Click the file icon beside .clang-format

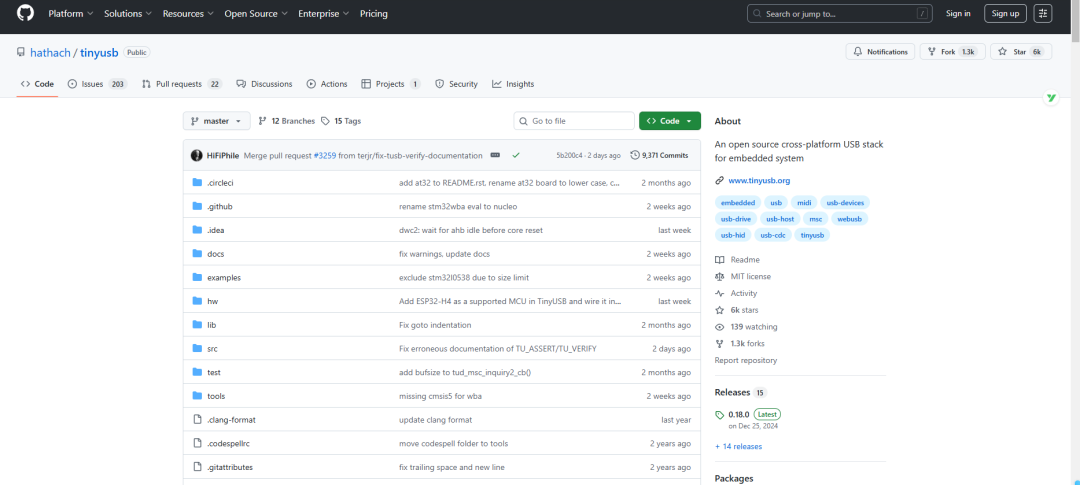[x=197, y=420]
